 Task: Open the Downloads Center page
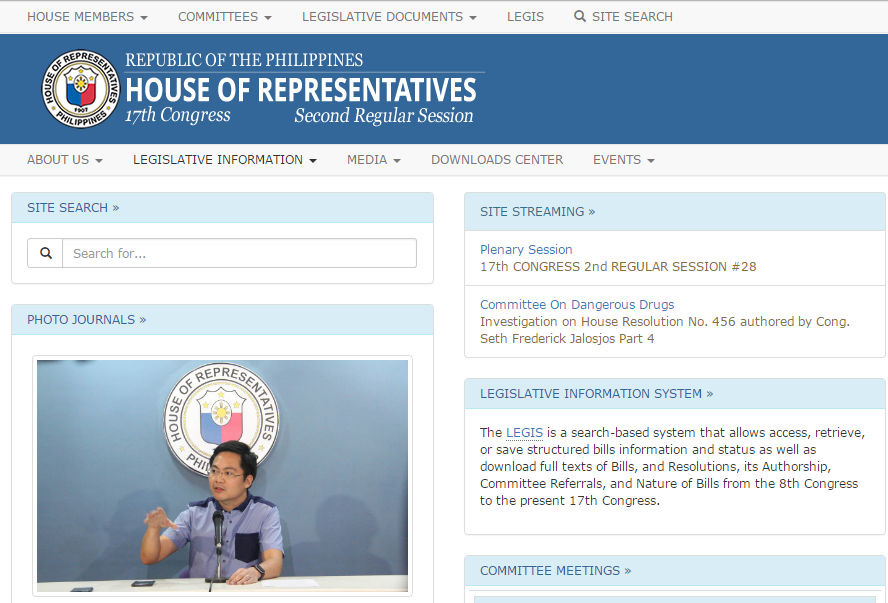click(497, 160)
